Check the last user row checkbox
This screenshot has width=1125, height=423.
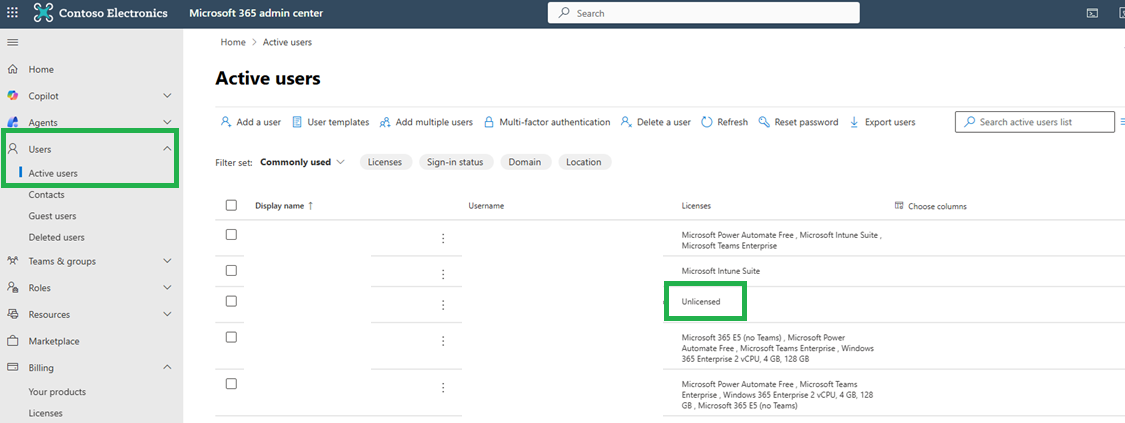231,384
